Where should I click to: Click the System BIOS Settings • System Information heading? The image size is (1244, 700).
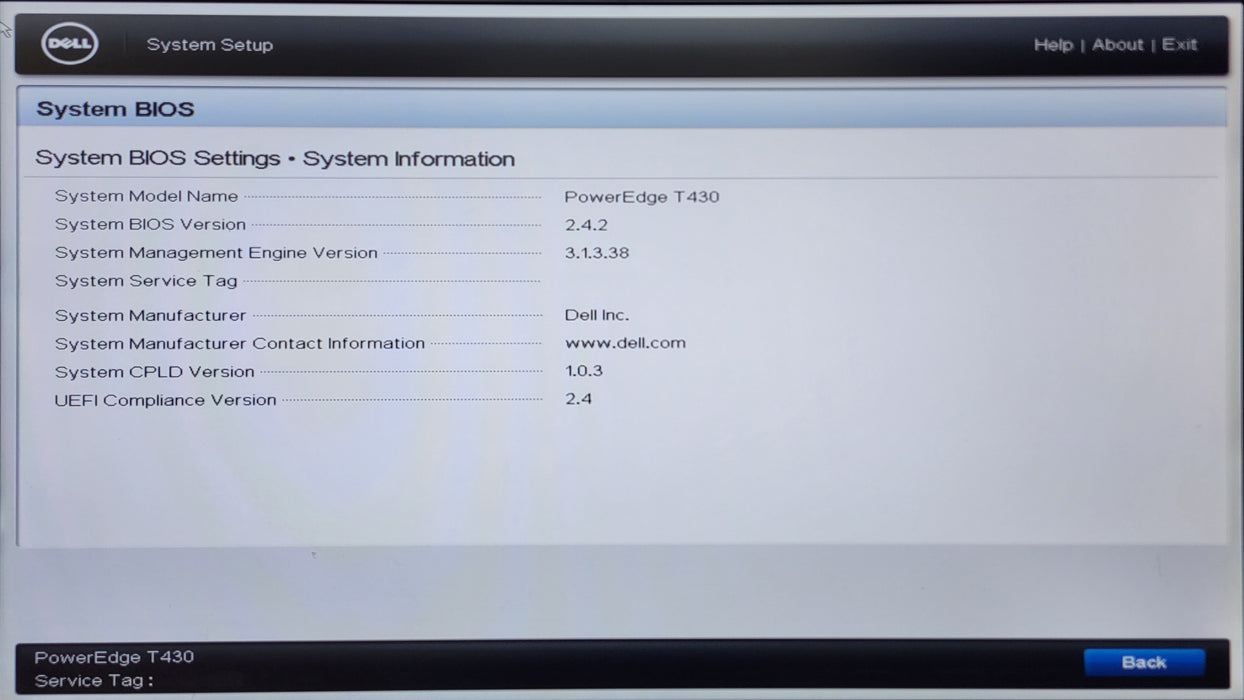(275, 159)
